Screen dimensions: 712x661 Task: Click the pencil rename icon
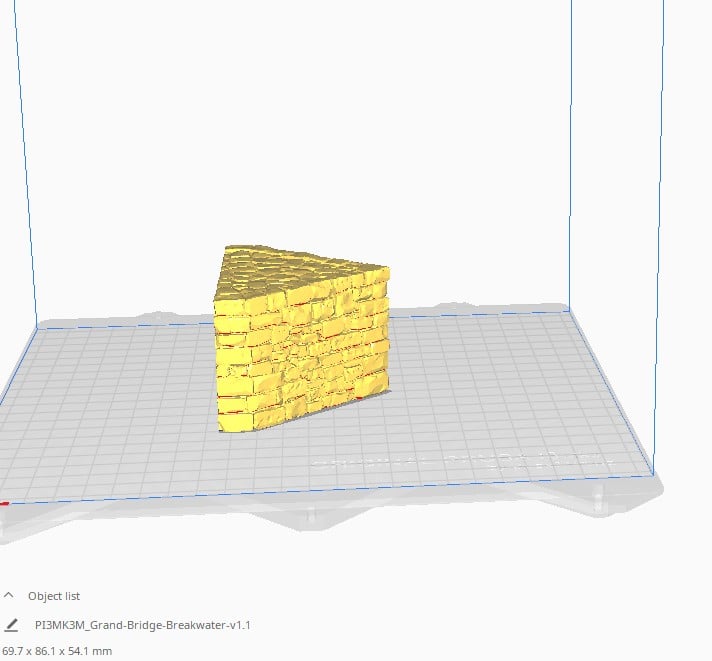pyautogui.click(x=11, y=625)
